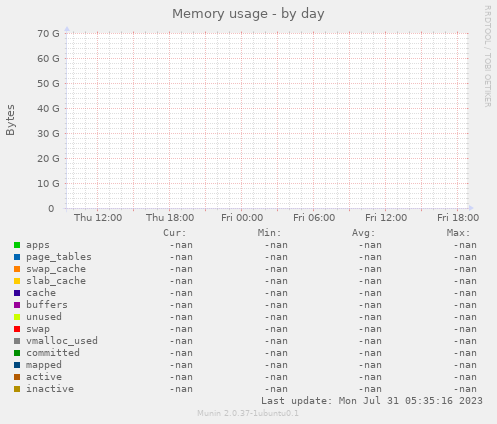Click the unused lime legend swatch
This screenshot has height=424, width=497.
coord(17,317)
